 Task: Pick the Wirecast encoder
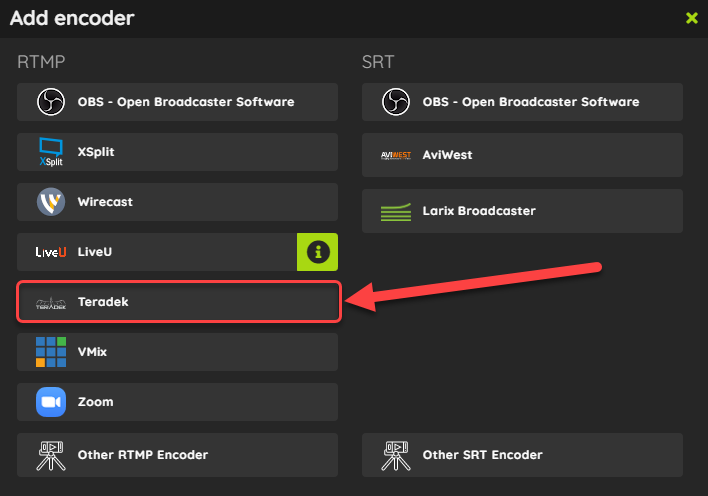click(x=177, y=202)
